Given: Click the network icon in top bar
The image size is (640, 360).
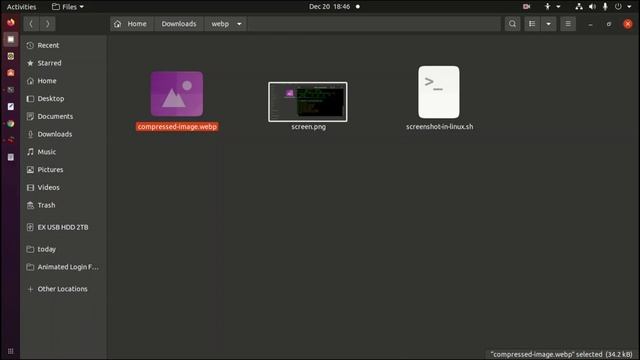Looking at the screenshot, I should [x=579, y=7].
